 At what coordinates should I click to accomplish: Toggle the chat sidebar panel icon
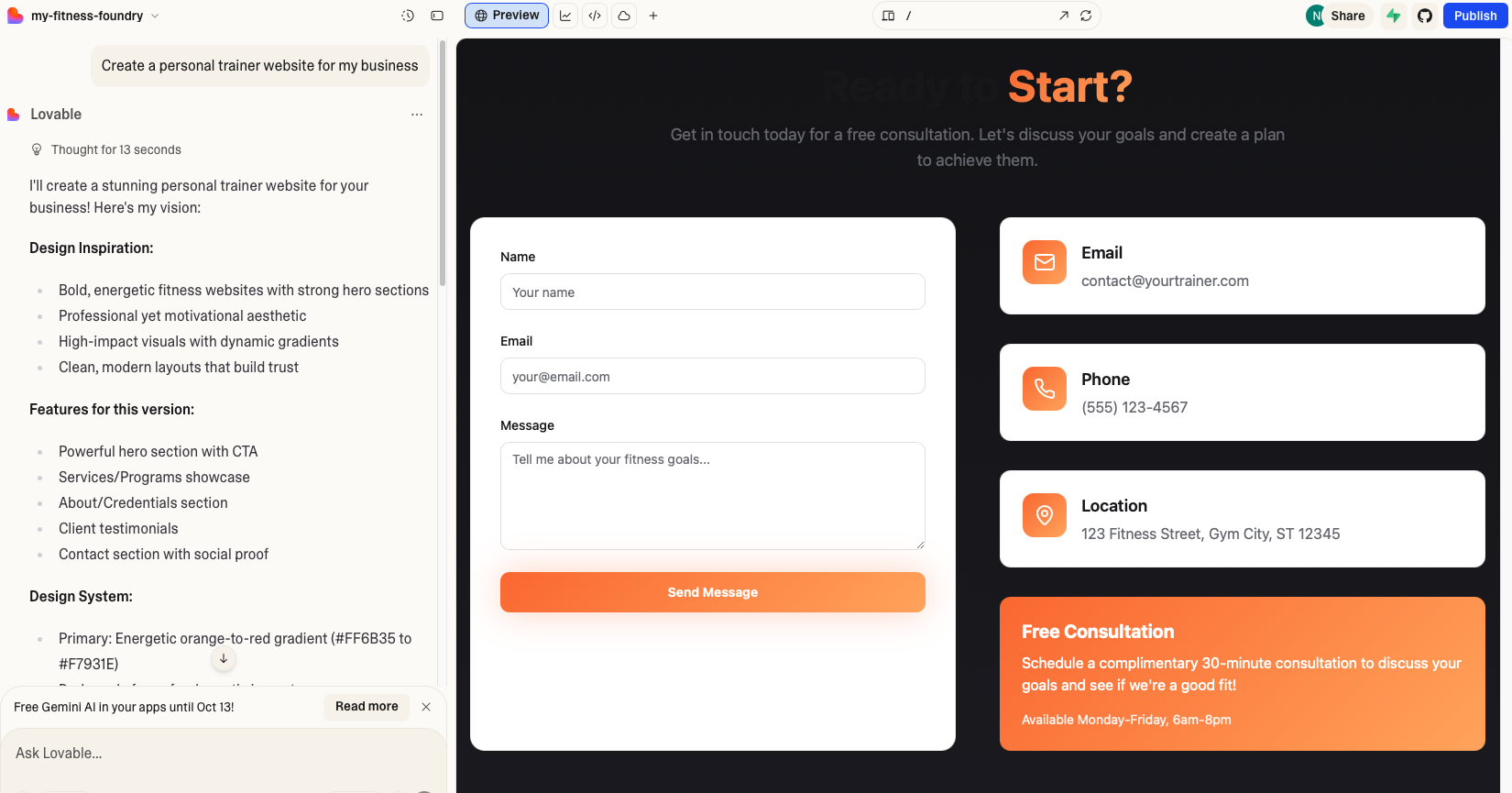[437, 16]
